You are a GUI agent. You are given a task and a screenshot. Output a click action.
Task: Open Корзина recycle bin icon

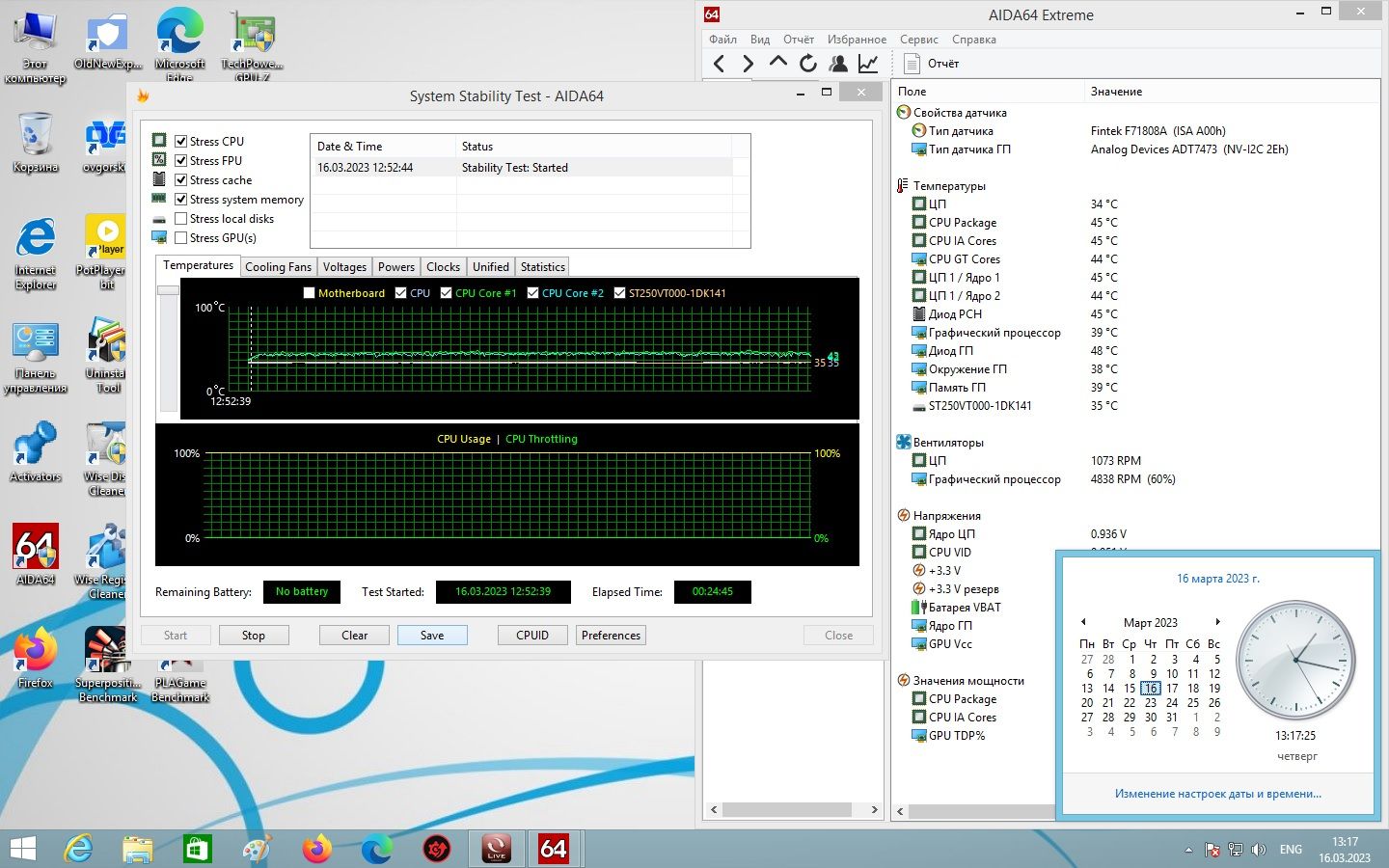point(36,142)
